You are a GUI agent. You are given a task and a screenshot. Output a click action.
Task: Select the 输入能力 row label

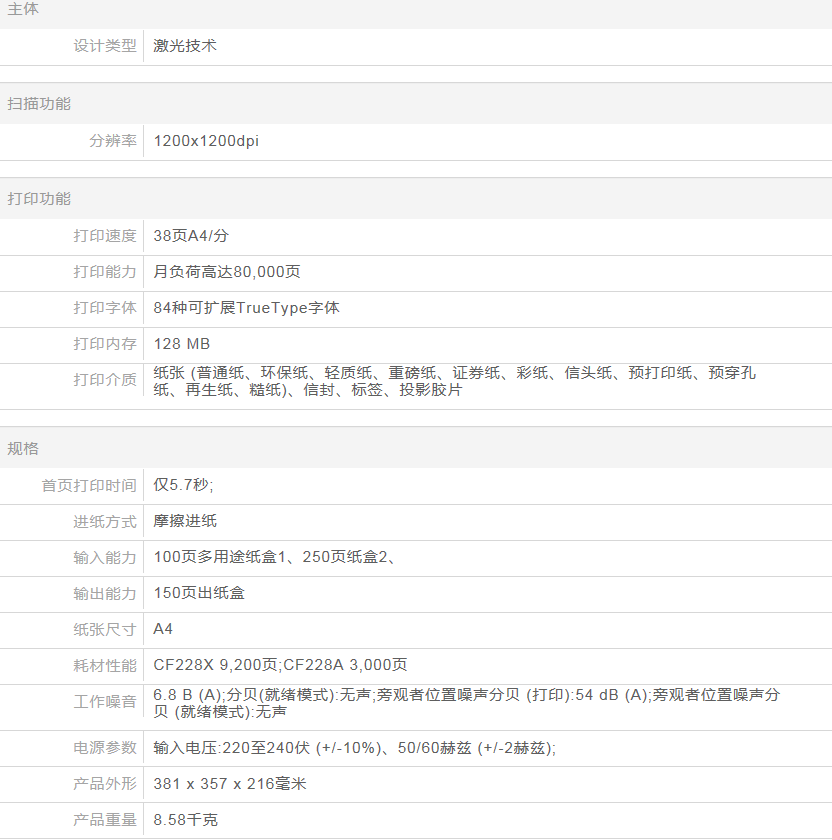pos(105,557)
